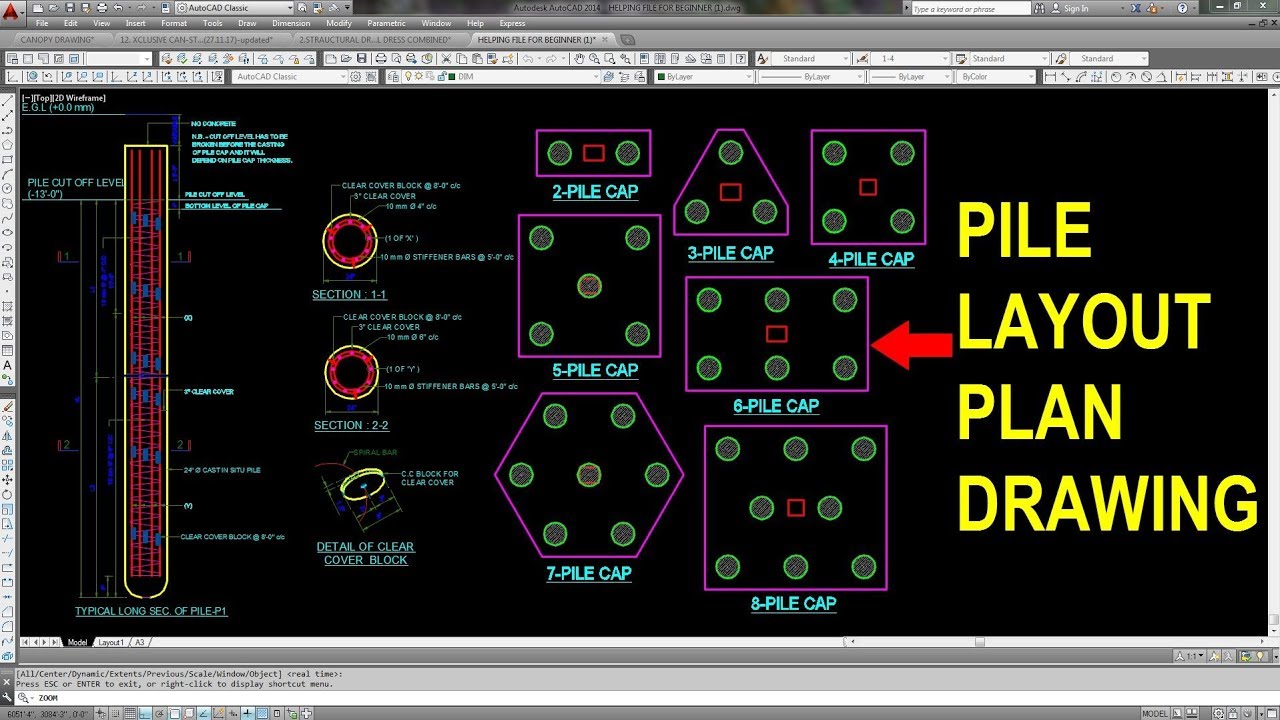The height and width of the screenshot is (720, 1280).
Task: Click MODEL button in status bar
Action: [x=1155, y=713]
